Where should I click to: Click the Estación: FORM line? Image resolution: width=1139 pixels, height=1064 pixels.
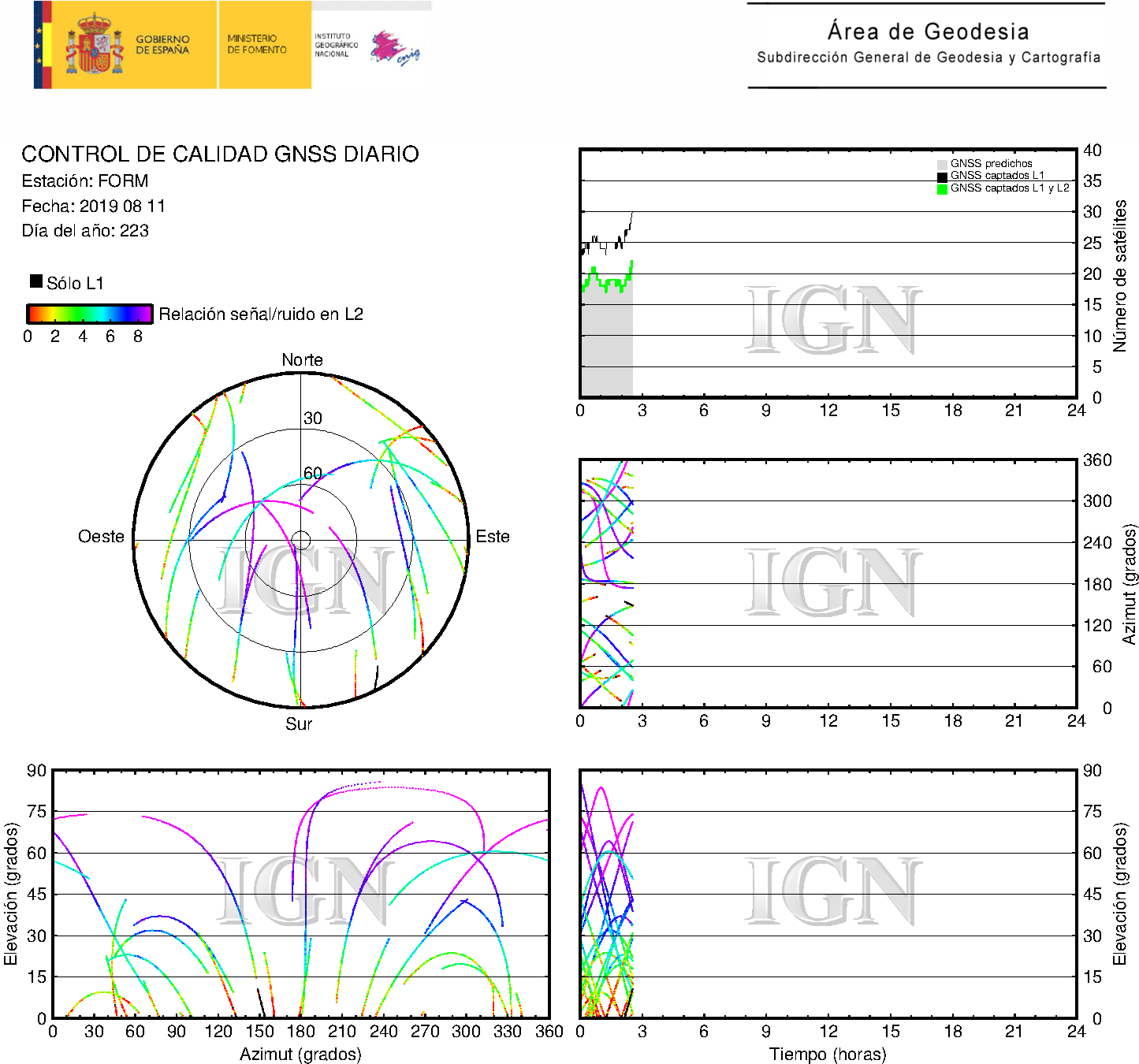(x=85, y=181)
